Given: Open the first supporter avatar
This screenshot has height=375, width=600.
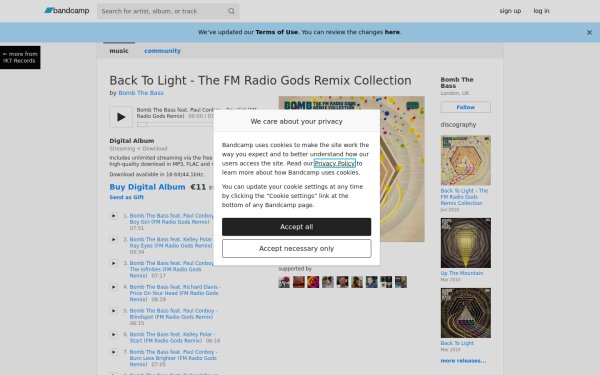Looking at the screenshot, I should (284, 282).
